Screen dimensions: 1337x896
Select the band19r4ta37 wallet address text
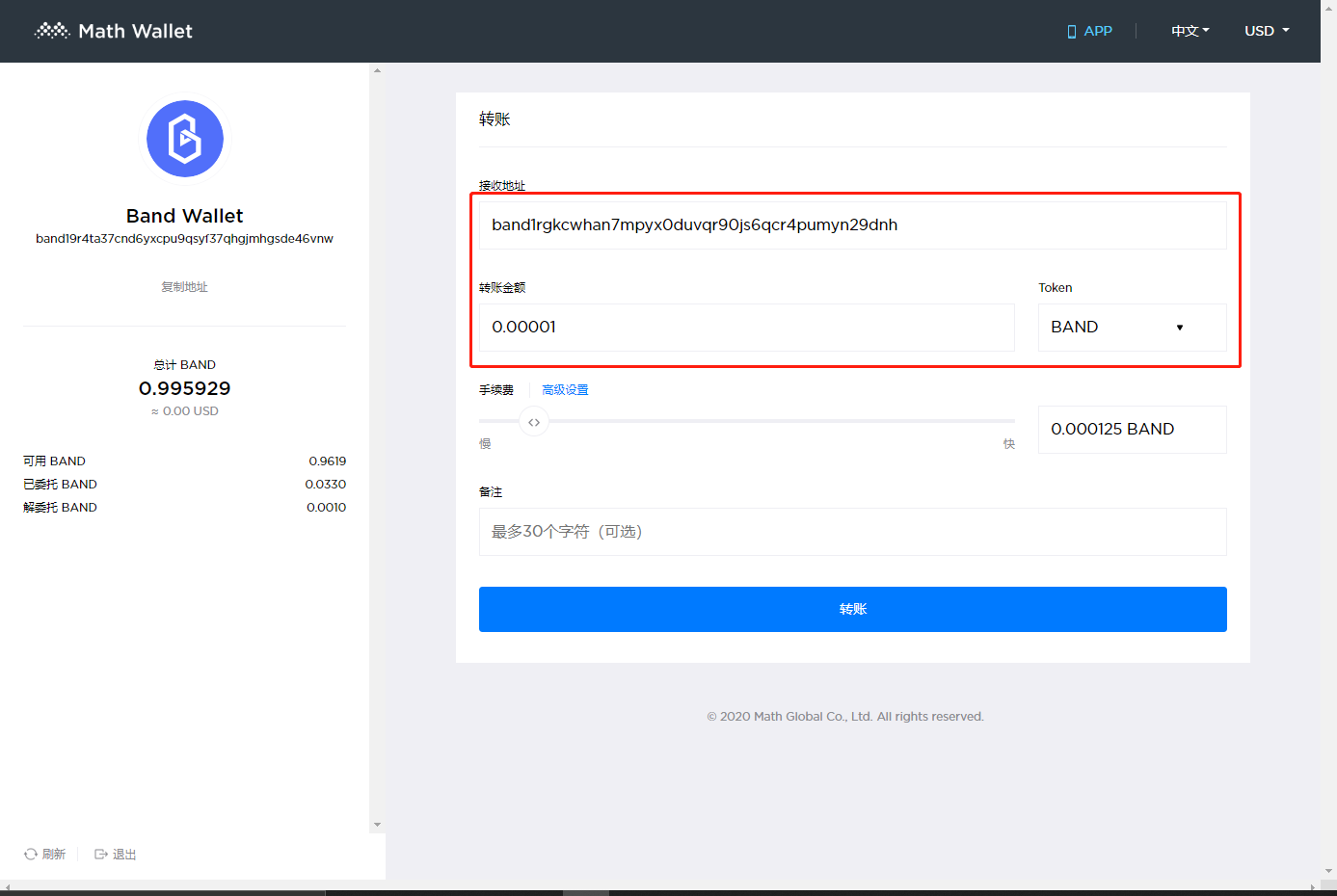[x=184, y=239]
